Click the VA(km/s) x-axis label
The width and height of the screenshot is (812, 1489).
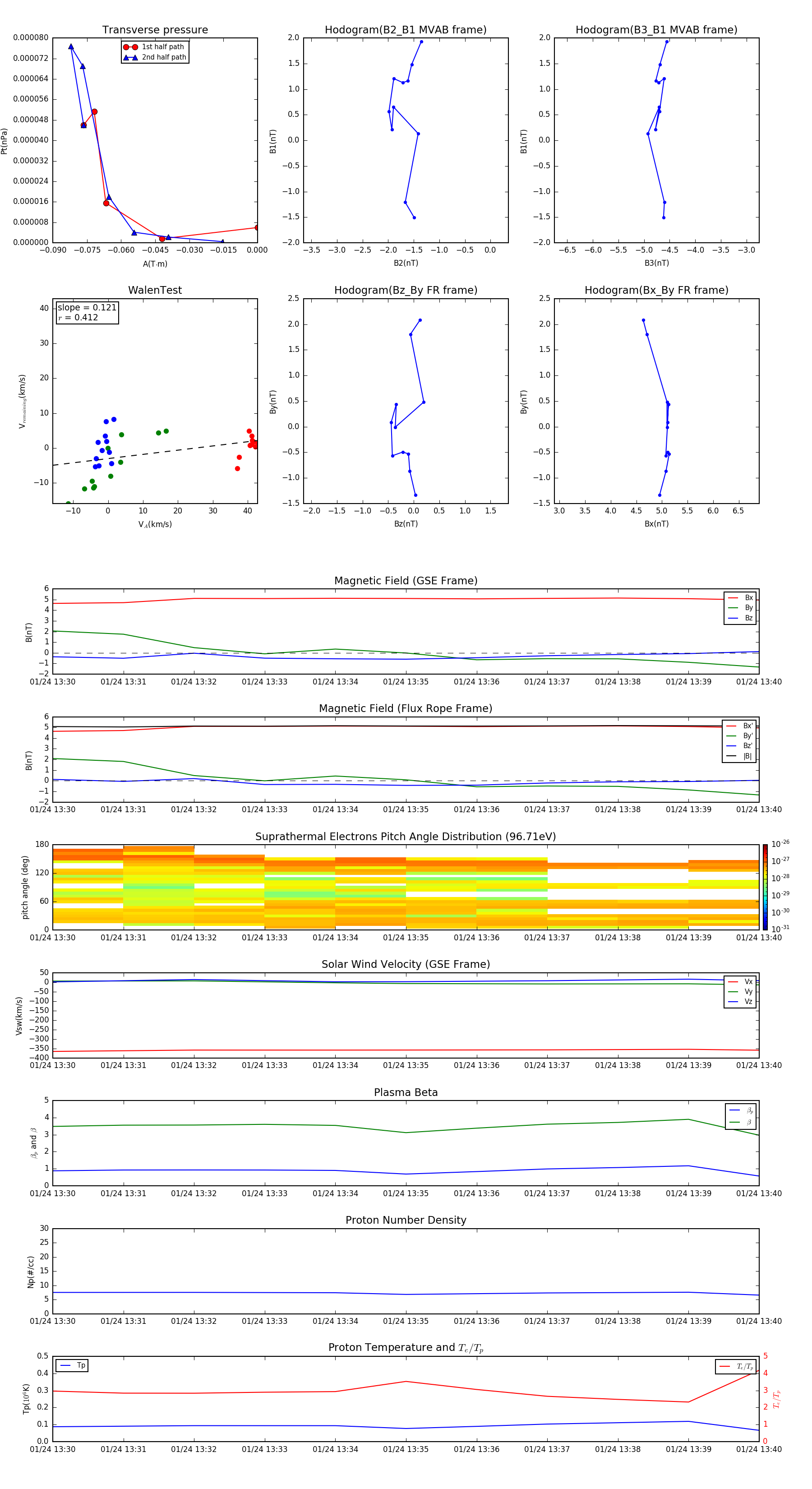pyautogui.click(x=155, y=524)
